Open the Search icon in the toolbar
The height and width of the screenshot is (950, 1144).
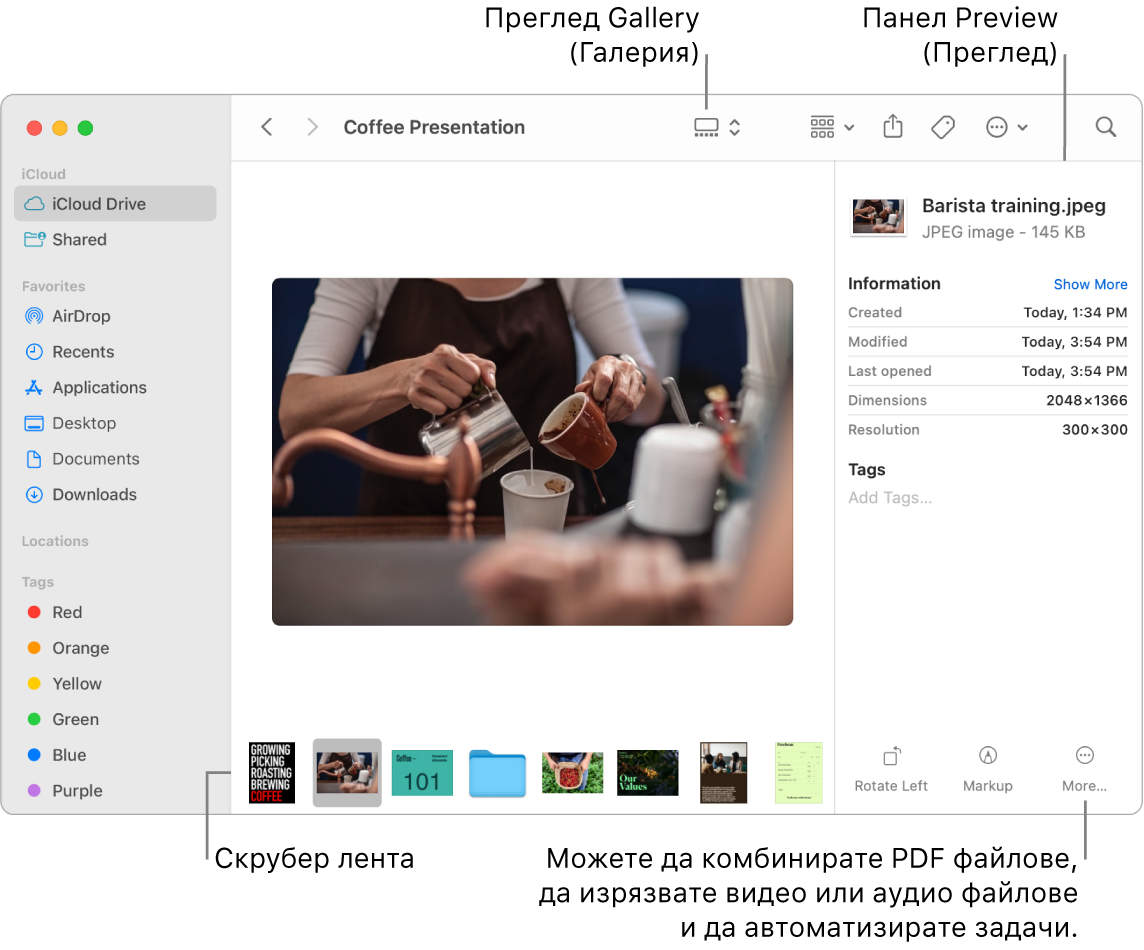(1105, 127)
